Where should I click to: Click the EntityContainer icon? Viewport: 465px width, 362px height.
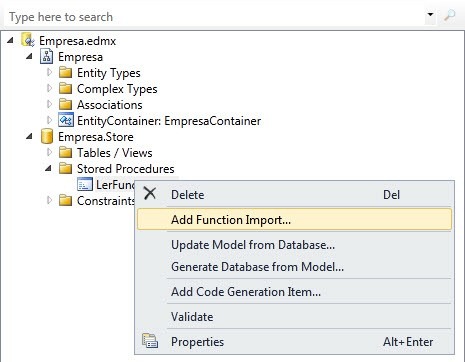[x=66, y=120]
